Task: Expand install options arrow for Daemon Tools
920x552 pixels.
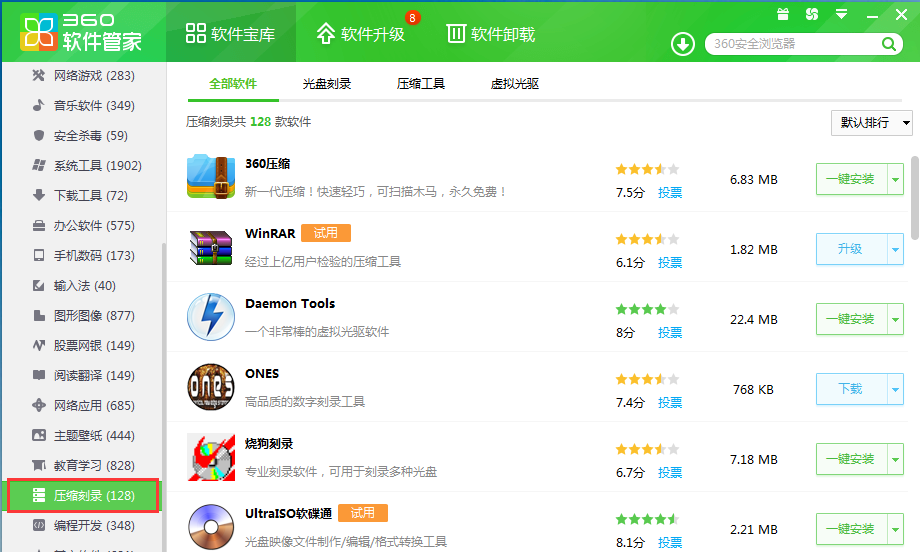Action: pyautogui.click(x=895, y=319)
